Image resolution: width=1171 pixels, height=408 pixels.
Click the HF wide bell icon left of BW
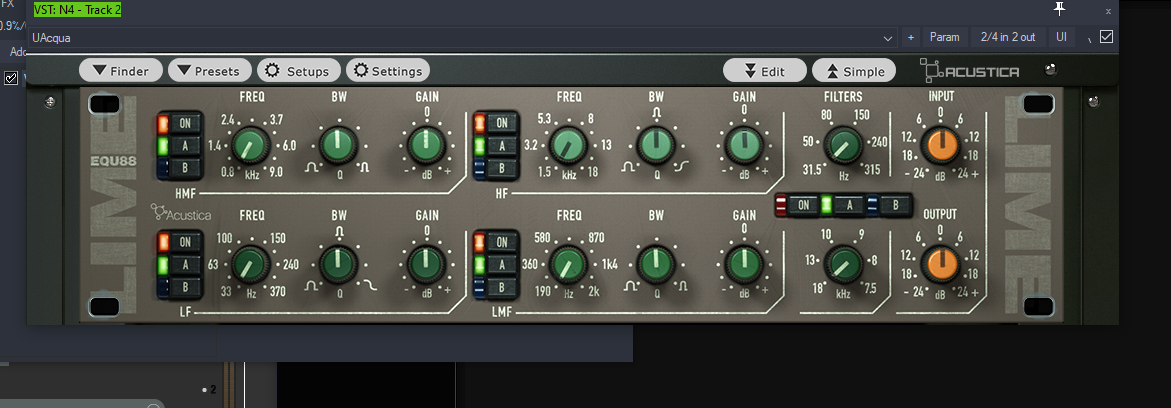[x=631, y=167]
